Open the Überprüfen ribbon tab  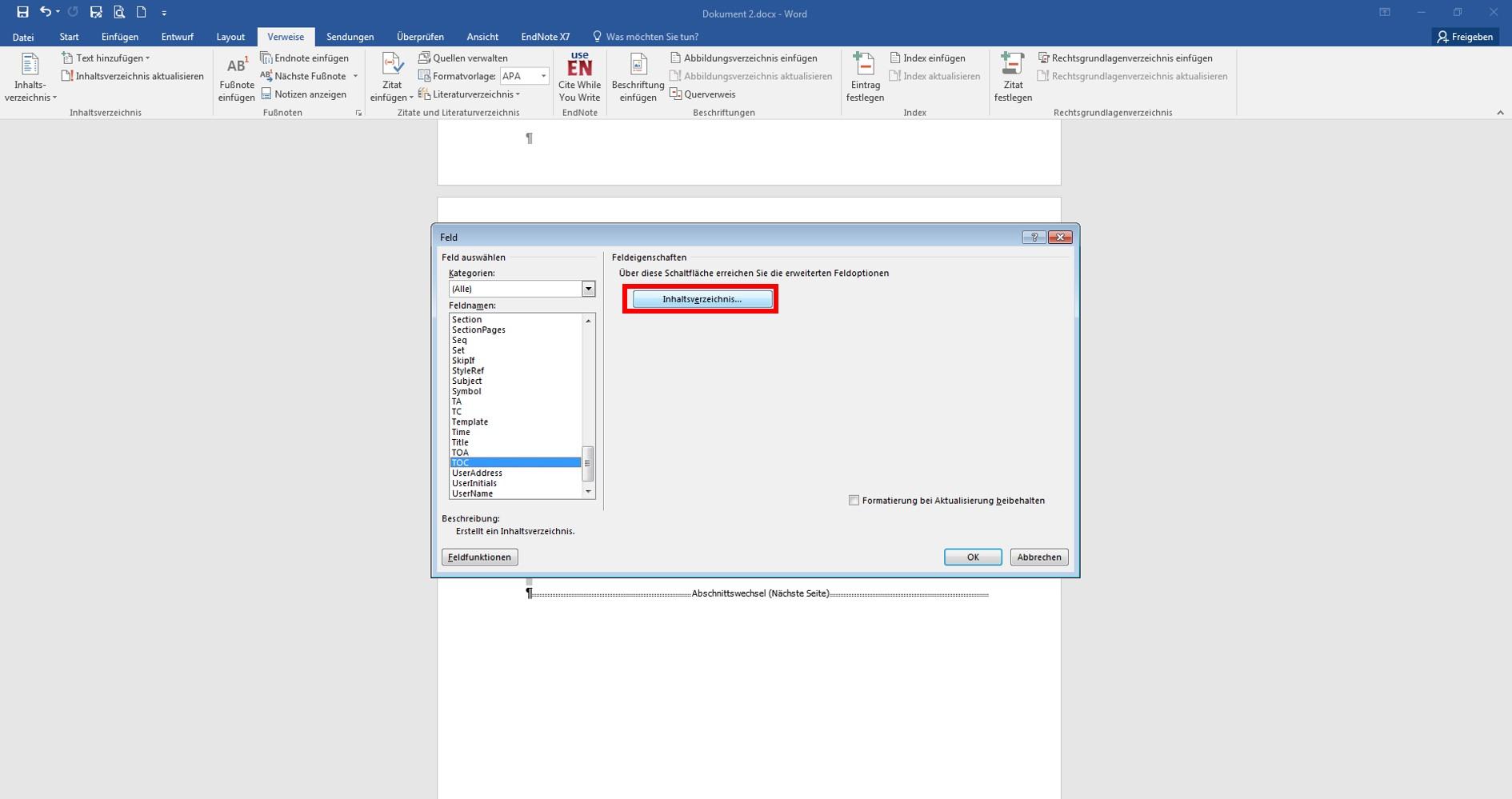(x=420, y=37)
